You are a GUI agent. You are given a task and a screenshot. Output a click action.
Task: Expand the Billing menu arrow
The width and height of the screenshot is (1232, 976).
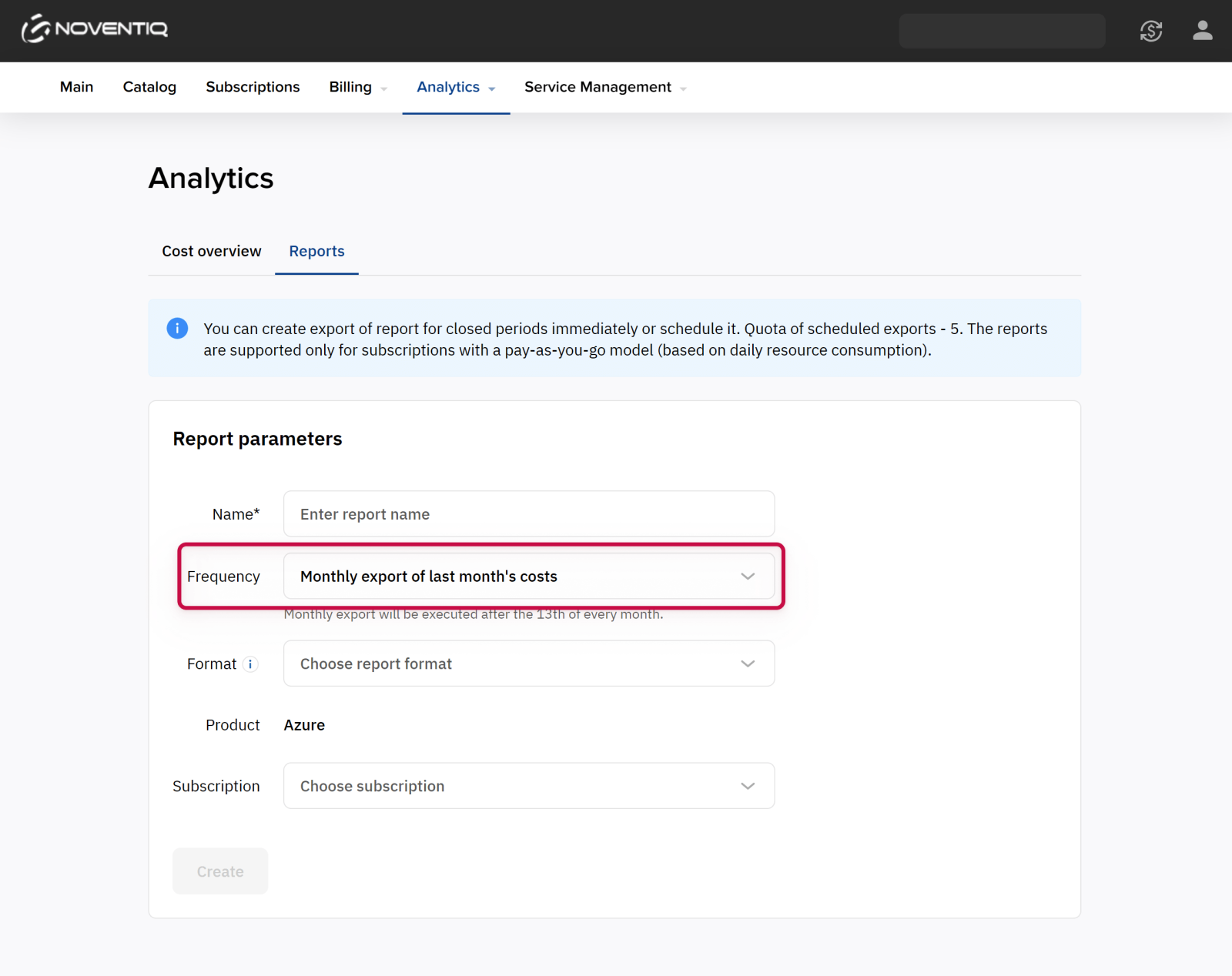tap(384, 89)
